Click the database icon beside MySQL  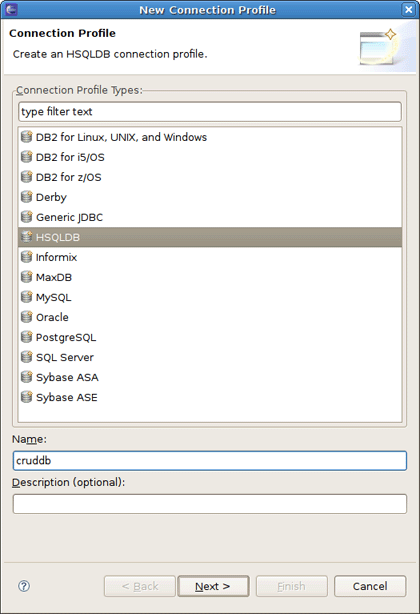point(26,297)
